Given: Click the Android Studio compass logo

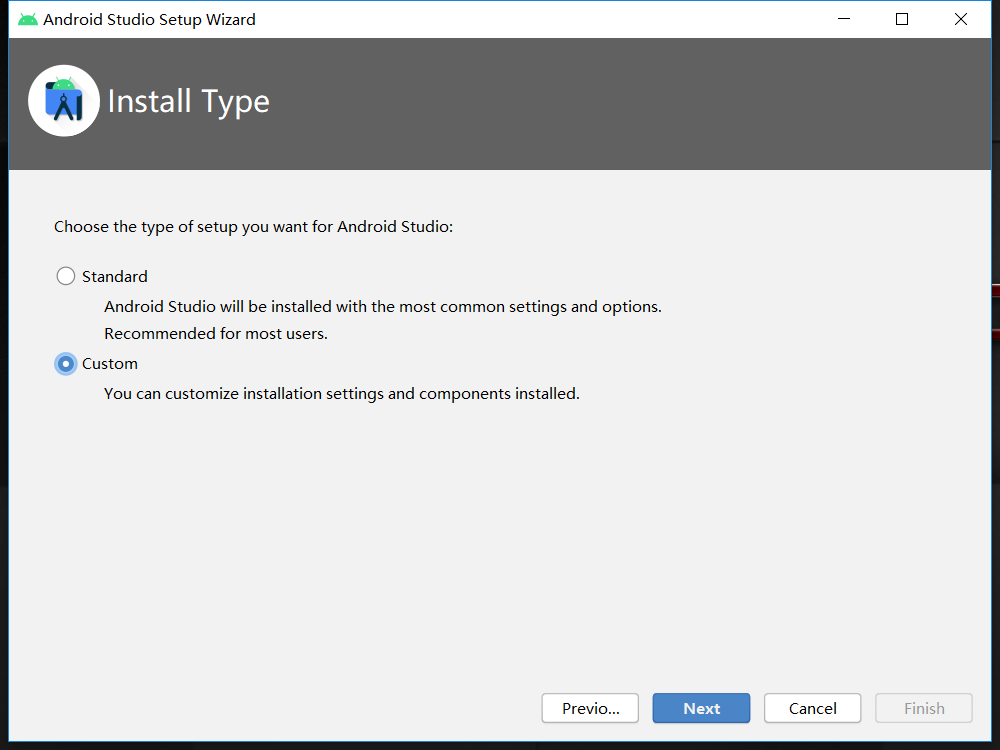Looking at the screenshot, I should pos(64,101).
